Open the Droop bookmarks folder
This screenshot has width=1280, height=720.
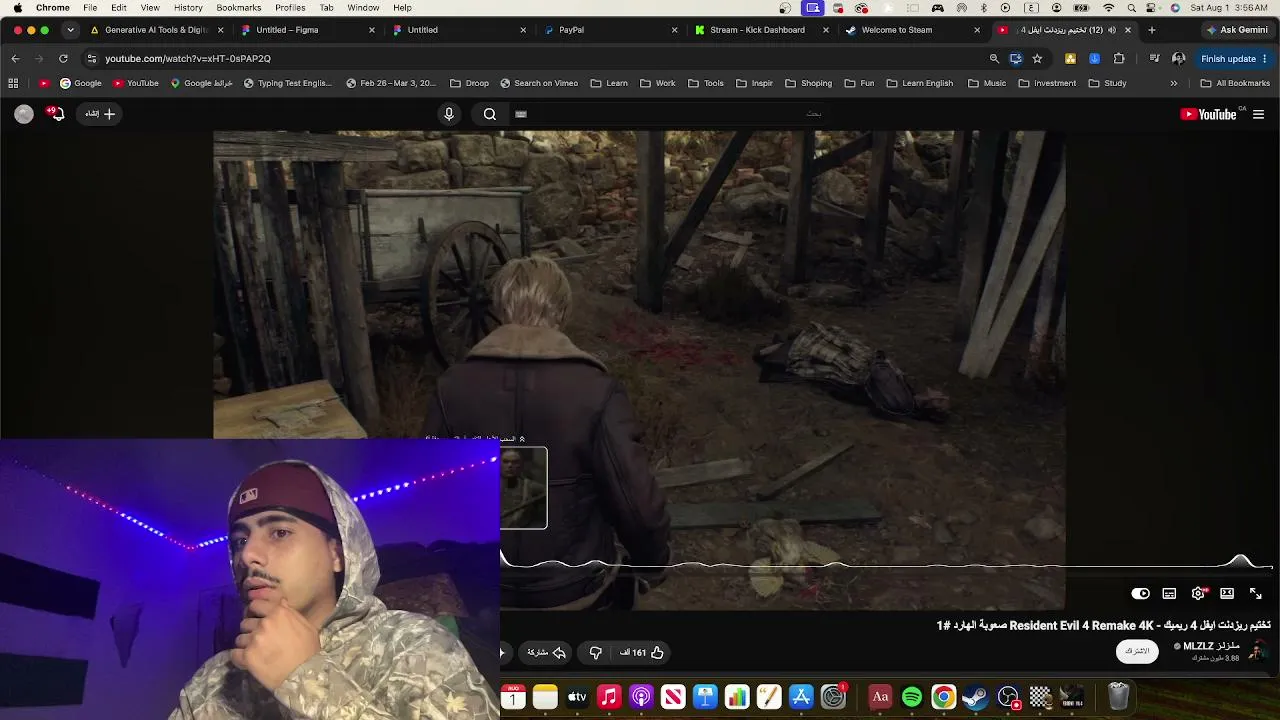(470, 83)
